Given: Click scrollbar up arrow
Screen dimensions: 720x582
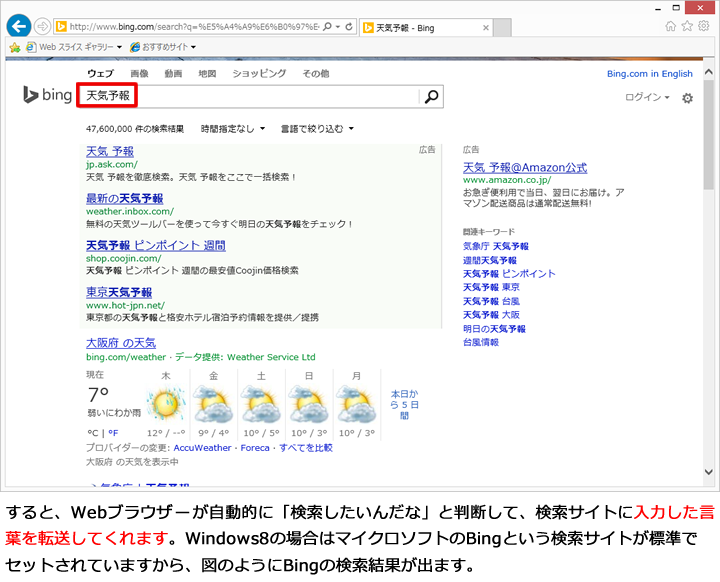Looking at the screenshot, I should click(x=709, y=72).
